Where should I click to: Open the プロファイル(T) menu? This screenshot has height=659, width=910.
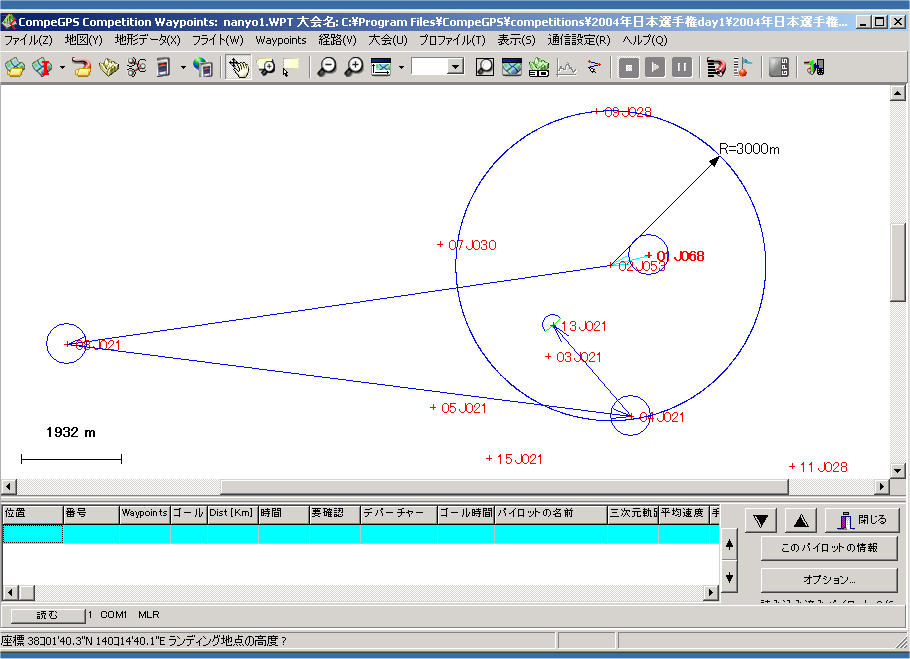[452, 40]
